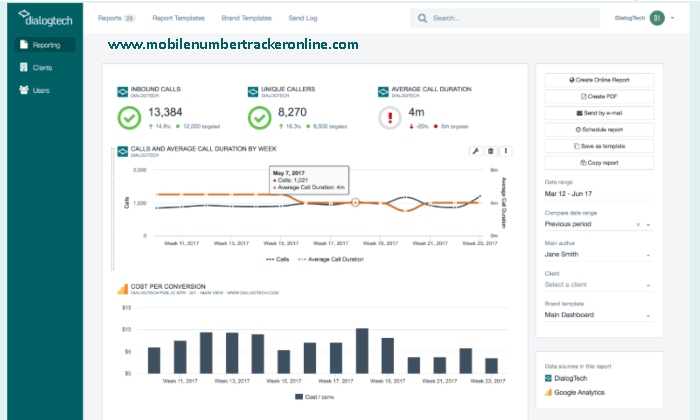
Task: Click the Unique Callers green checkmark icon
Action: [x=260, y=118]
